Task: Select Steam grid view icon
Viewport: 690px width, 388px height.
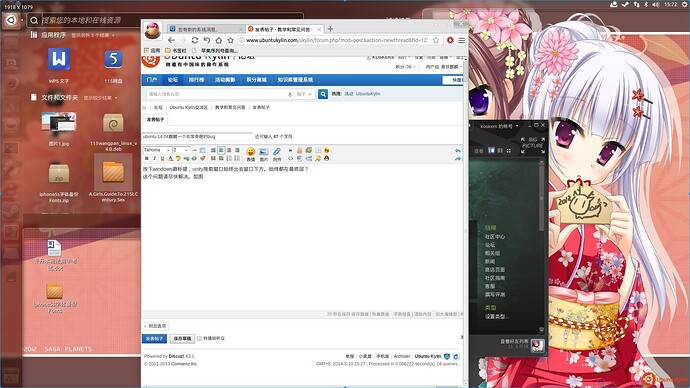Action: (509, 150)
